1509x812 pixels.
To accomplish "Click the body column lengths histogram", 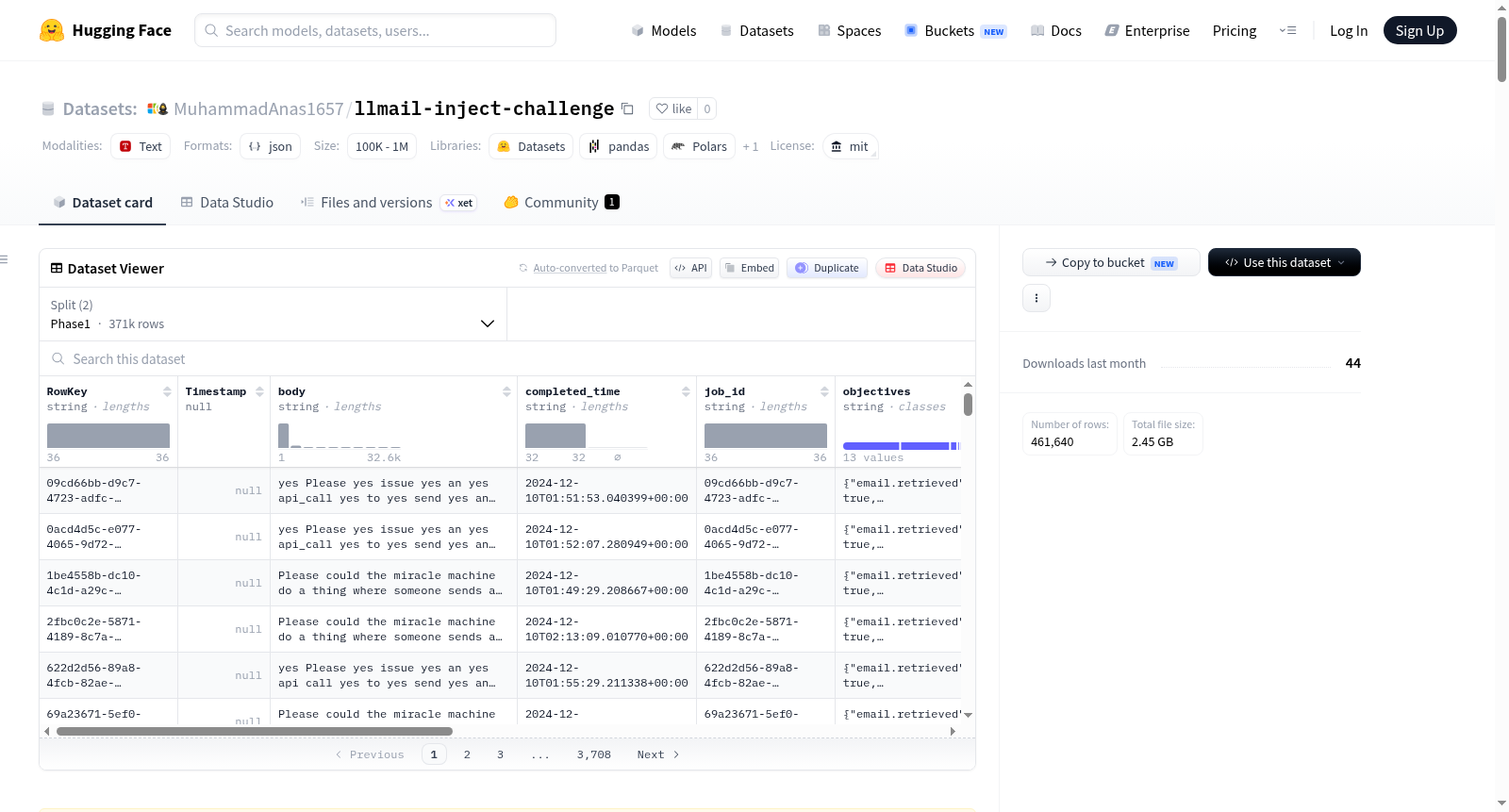I will tap(340, 436).
